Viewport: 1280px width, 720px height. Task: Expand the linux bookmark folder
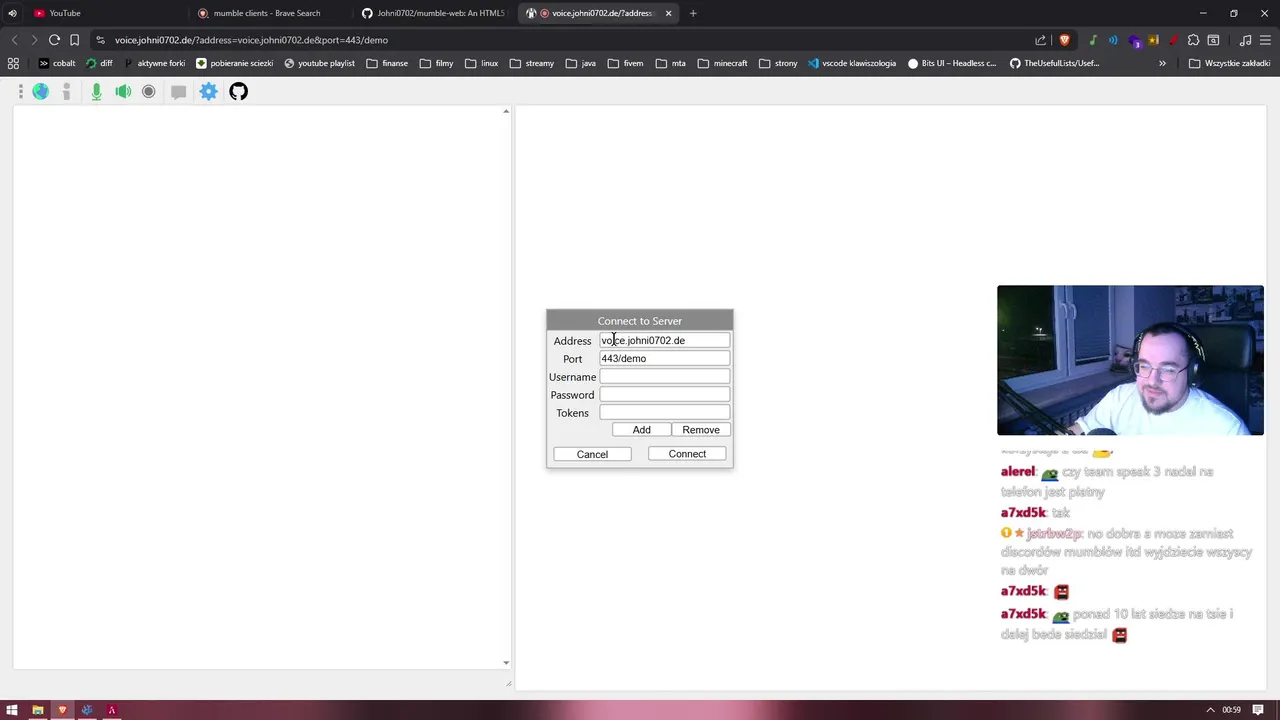pyautogui.click(x=482, y=63)
